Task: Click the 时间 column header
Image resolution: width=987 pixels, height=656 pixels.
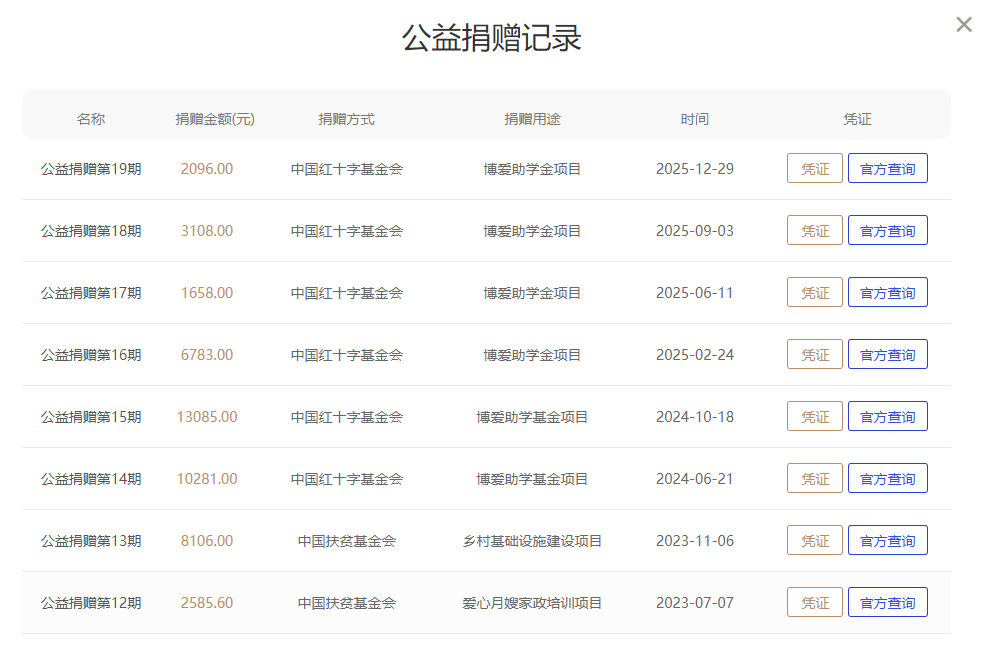Action: coord(694,119)
